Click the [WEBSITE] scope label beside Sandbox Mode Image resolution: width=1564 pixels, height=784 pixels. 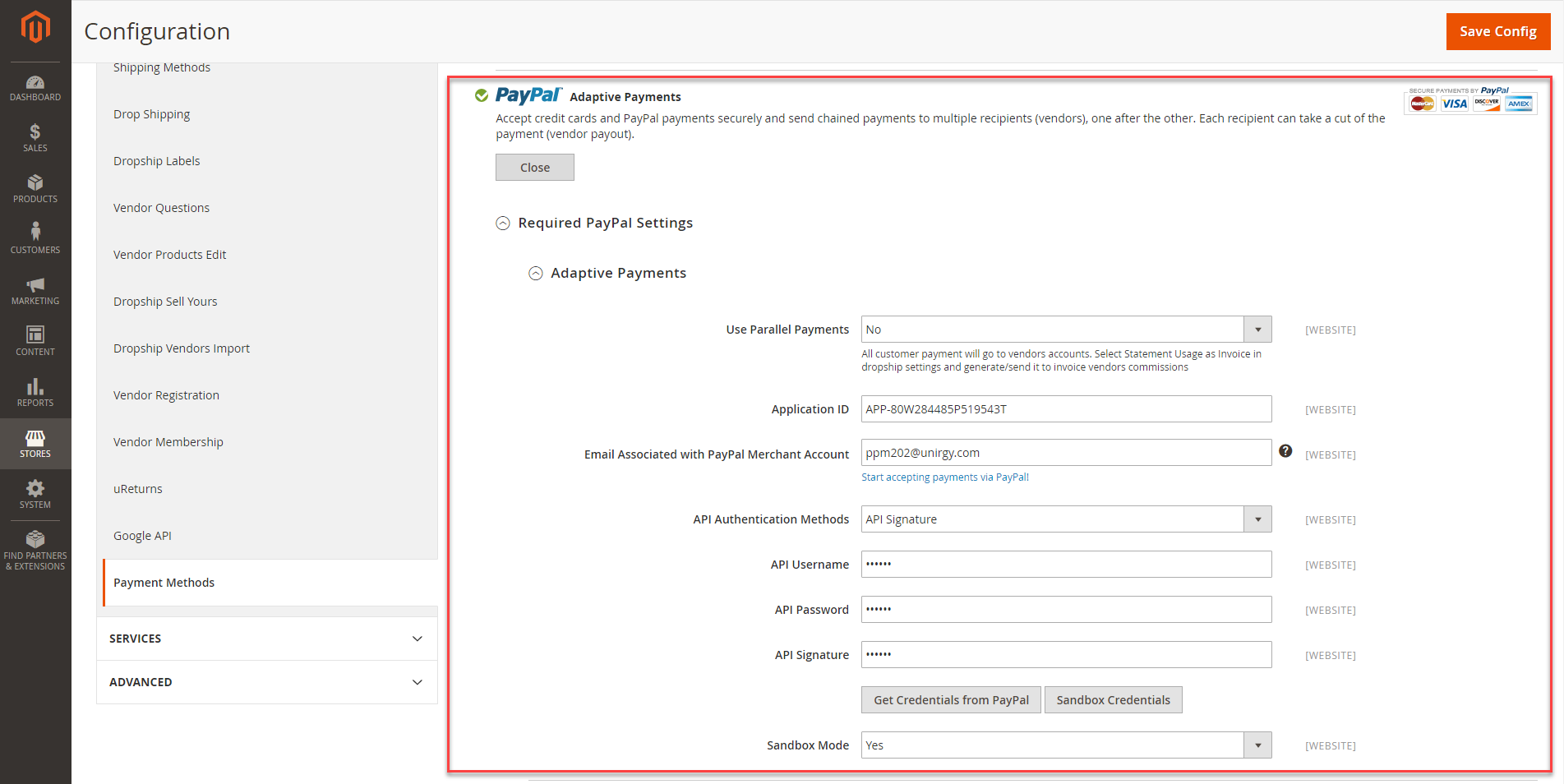click(x=1331, y=746)
